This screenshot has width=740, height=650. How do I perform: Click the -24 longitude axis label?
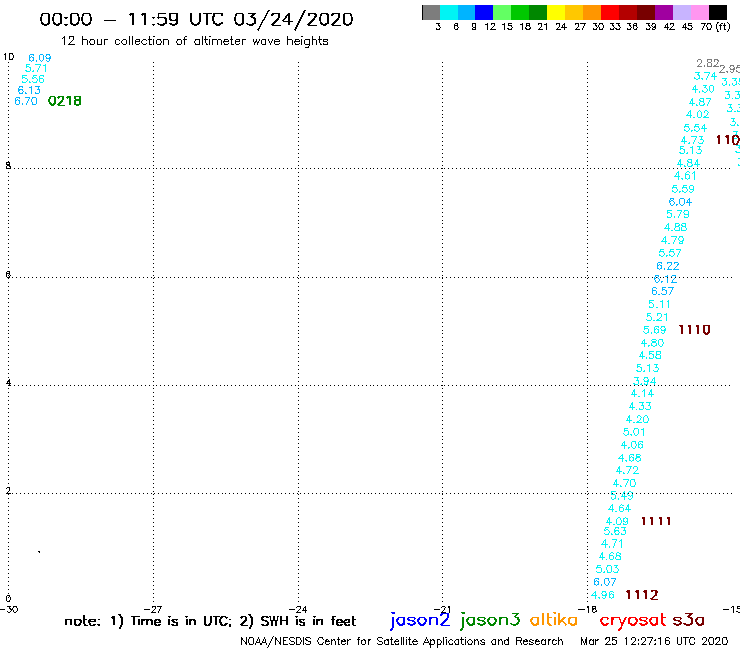click(298, 609)
